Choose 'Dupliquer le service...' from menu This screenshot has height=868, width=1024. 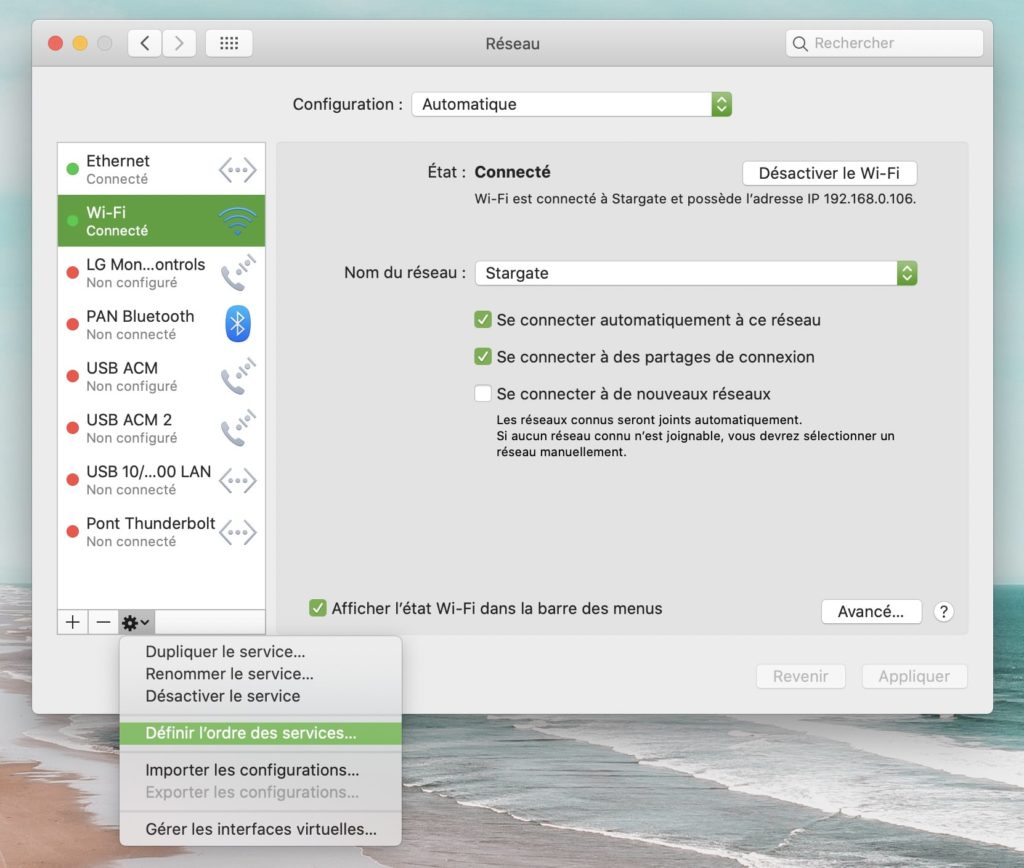pos(261,652)
